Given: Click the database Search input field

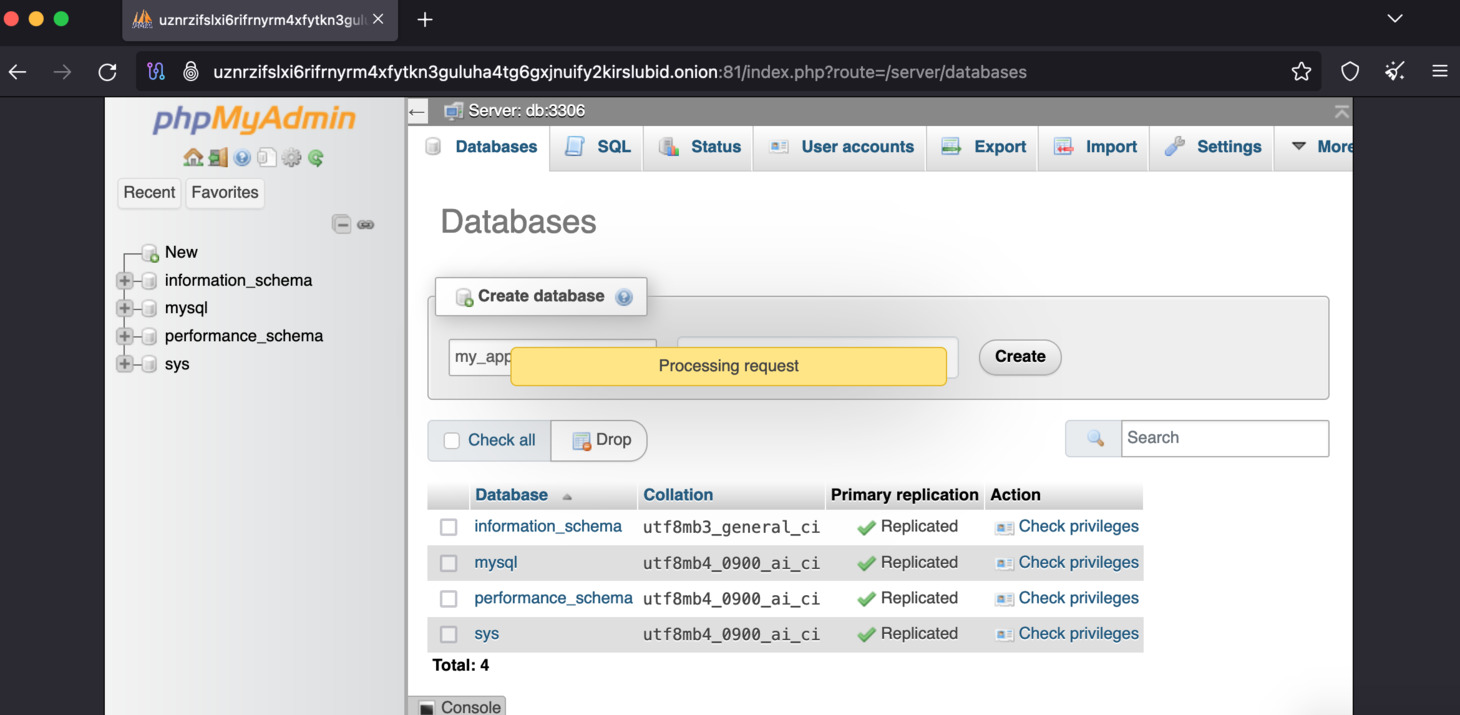Looking at the screenshot, I should (x=1225, y=439).
